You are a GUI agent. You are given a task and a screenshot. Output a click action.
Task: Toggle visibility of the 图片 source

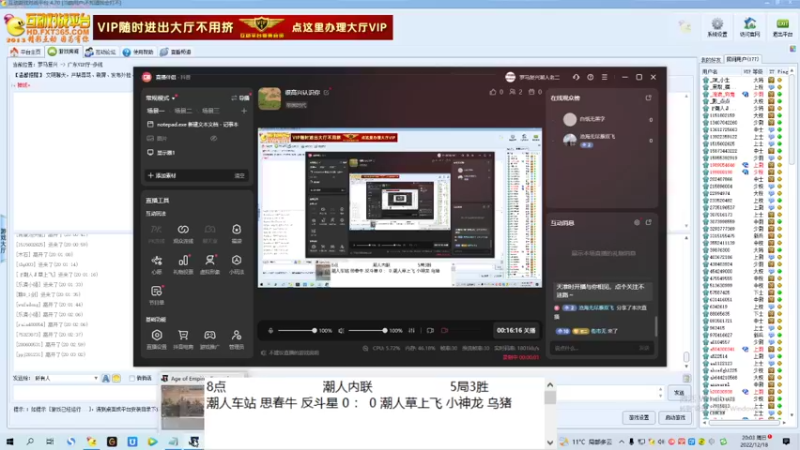click(x=214, y=138)
